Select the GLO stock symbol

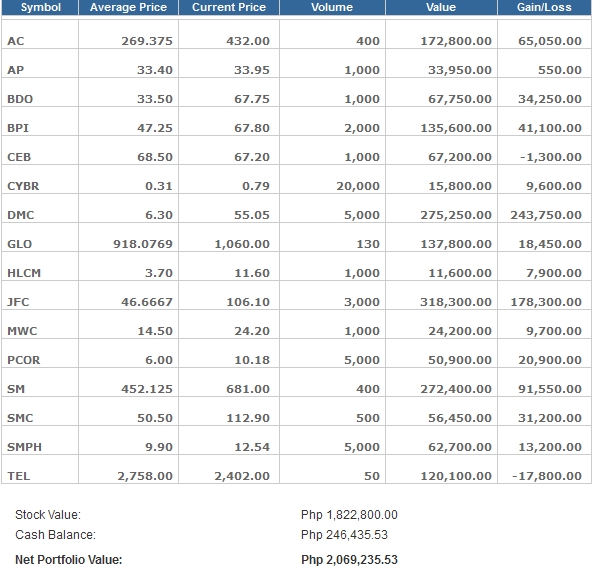point(20,244)
